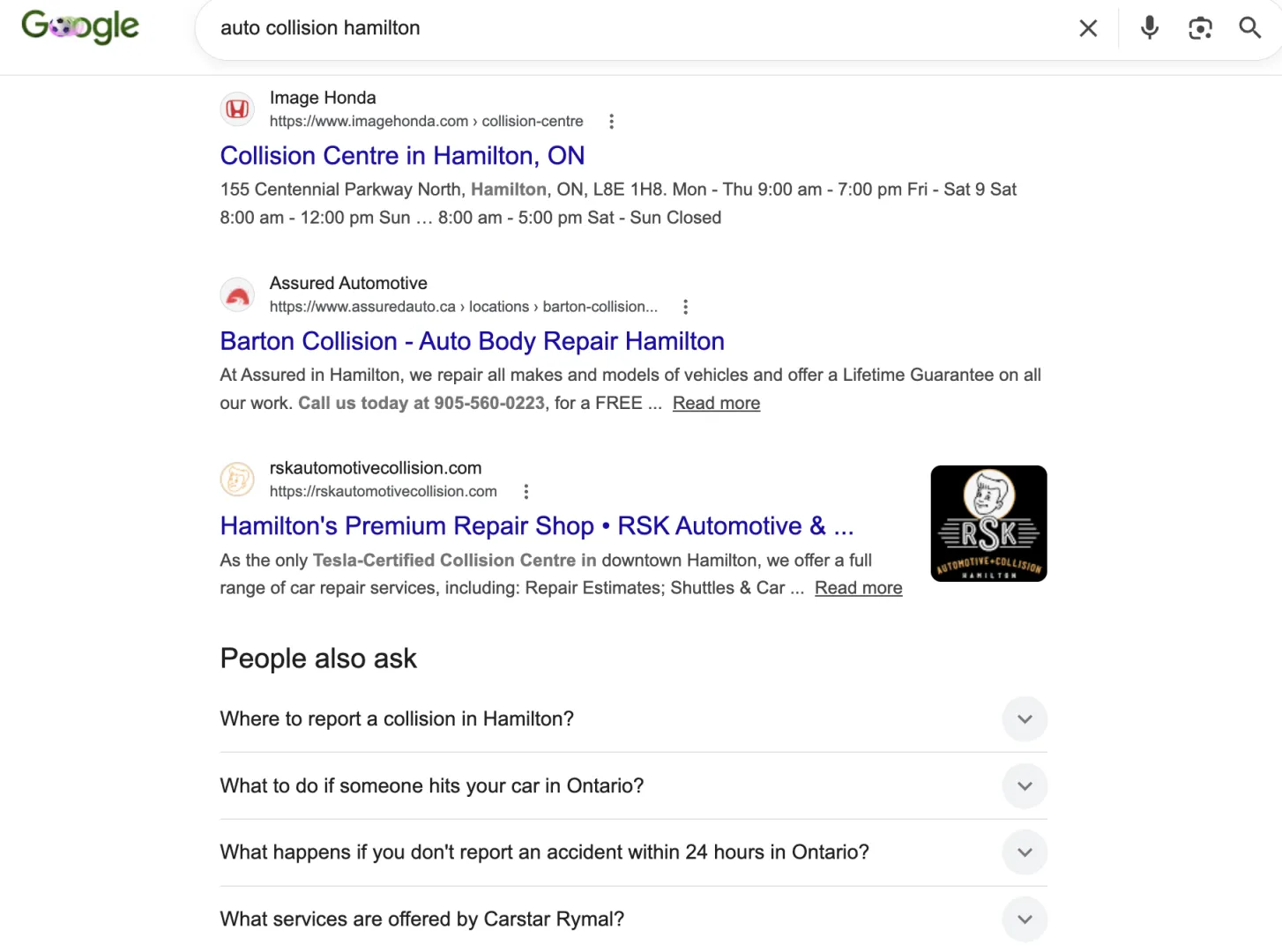Open Google Lens image search
The width and height of the screenshot is (1282, 952).
1200,28
